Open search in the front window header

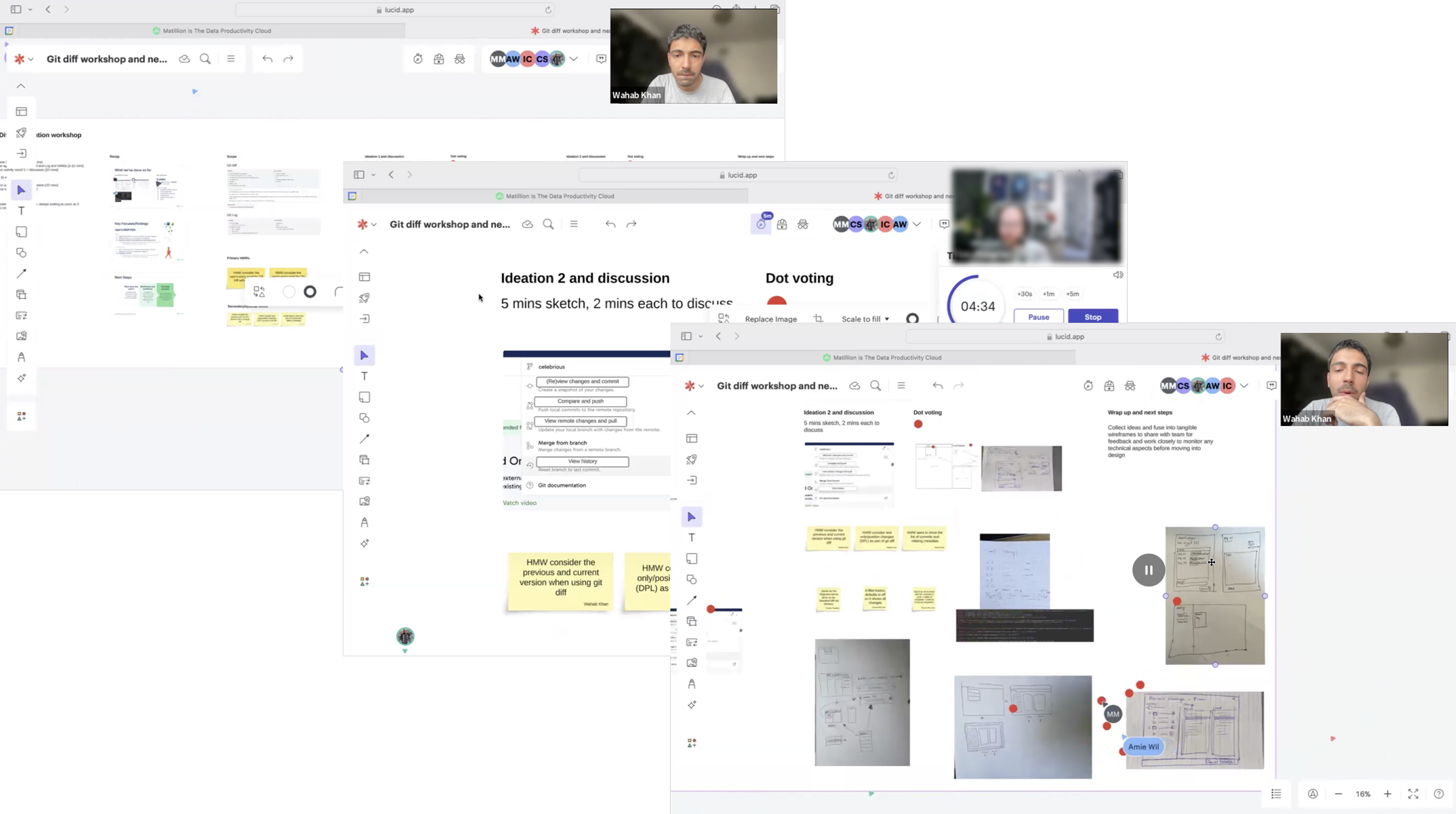(x=875, y=386)
